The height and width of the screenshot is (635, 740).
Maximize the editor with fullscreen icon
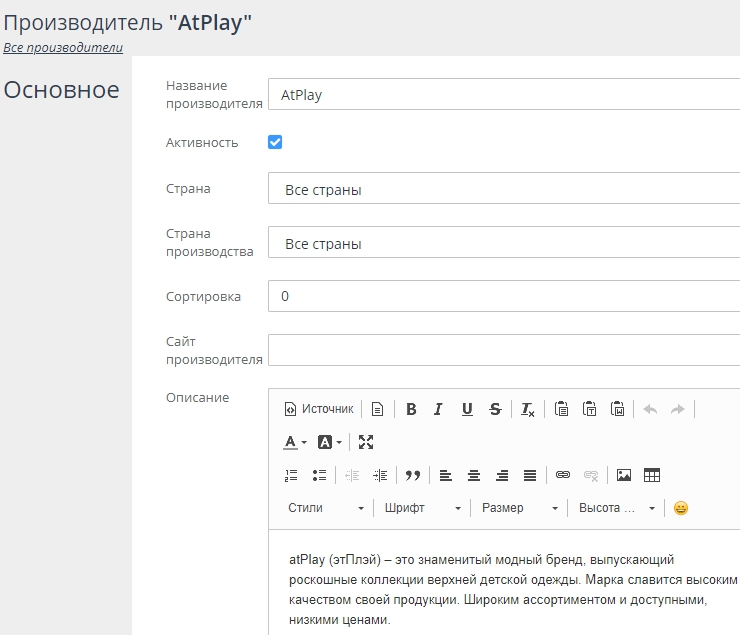[365, 442]
